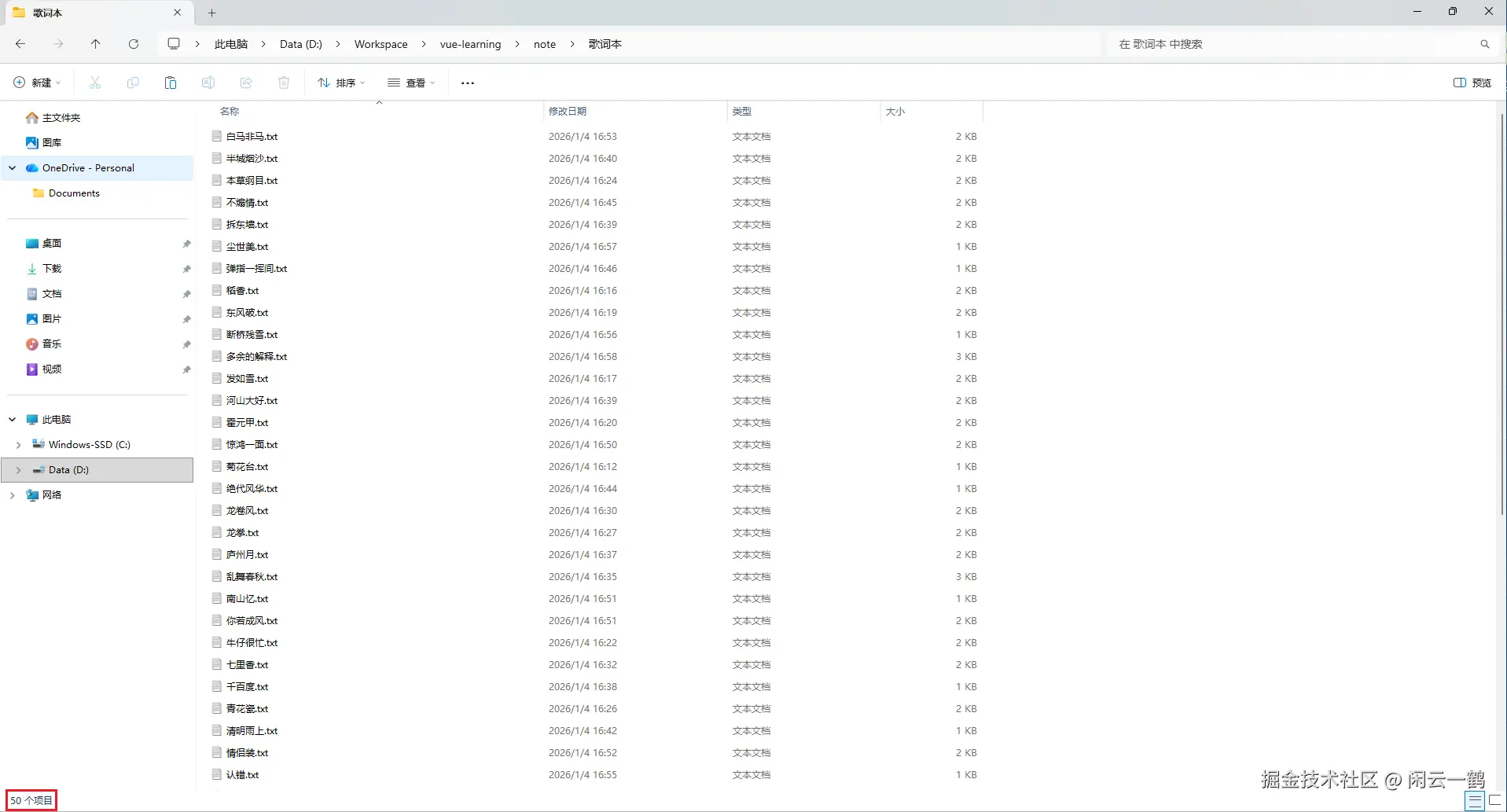Screen dimensions: 1507x812
Task: Click the file icon of 白马非马.txt
Action: click(216, 136)
